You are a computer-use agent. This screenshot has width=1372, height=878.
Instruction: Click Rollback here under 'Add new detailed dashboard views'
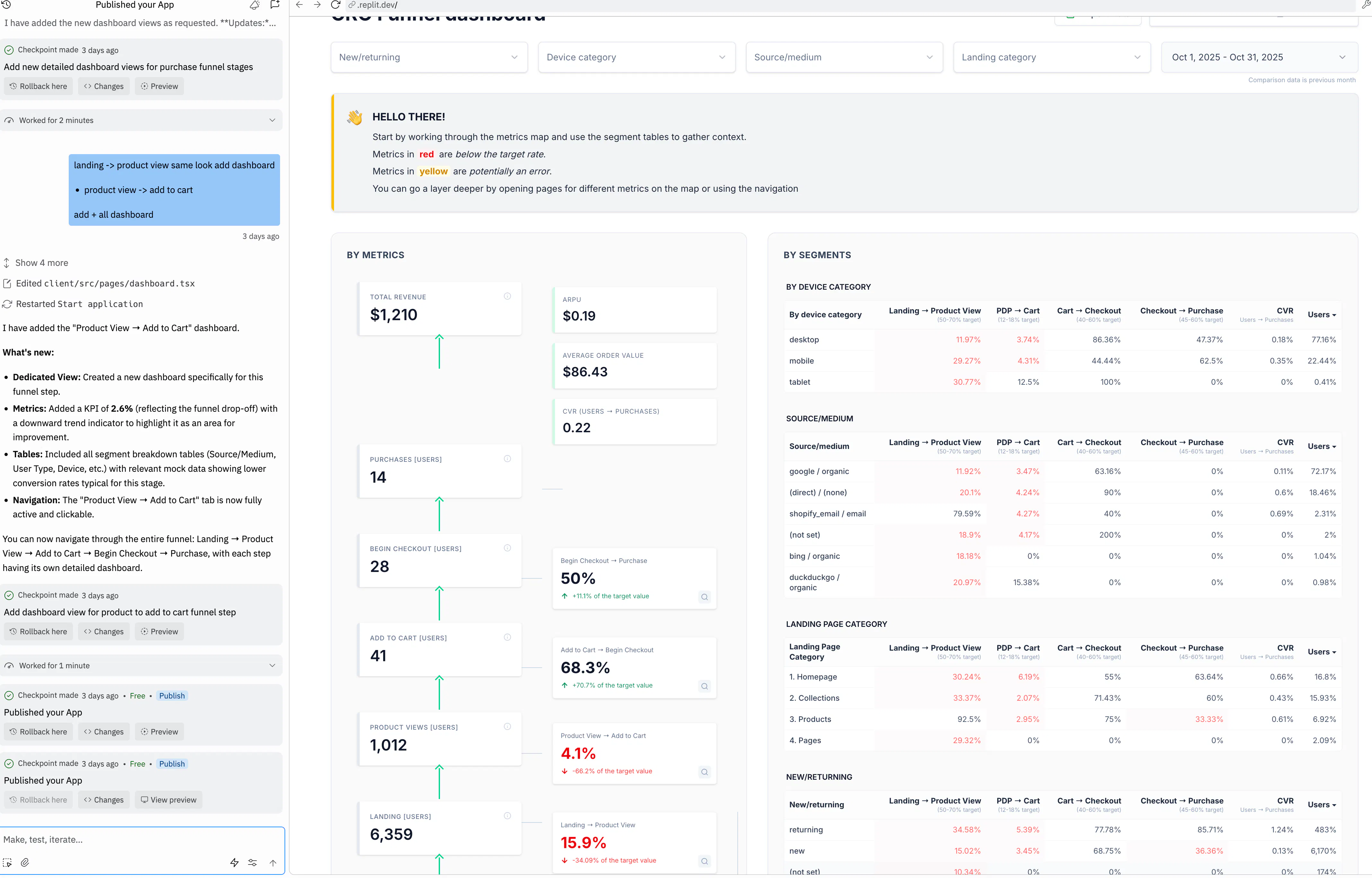(39, 86)
